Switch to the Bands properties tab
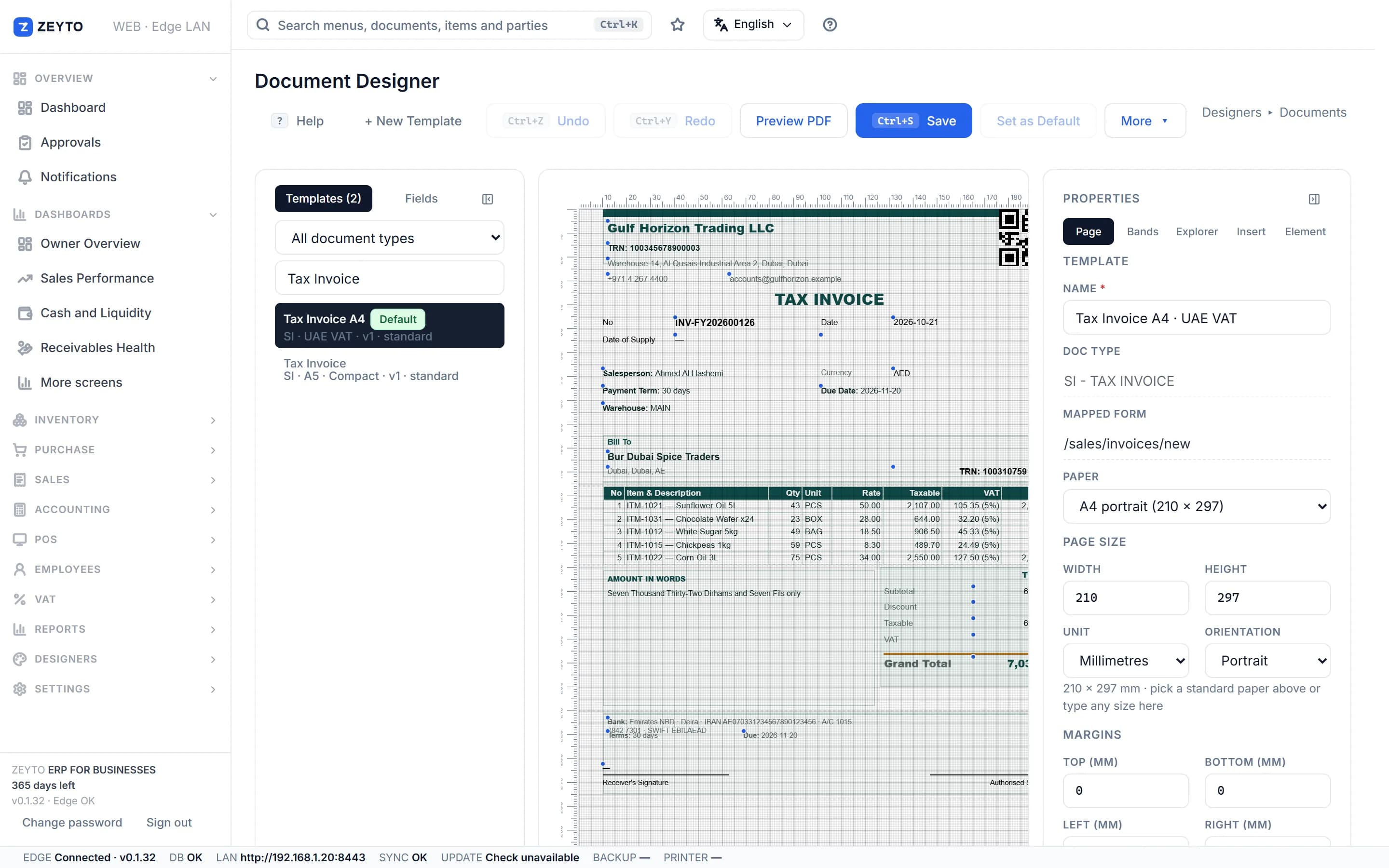Screen dimensions: 1389x868 1142,231
